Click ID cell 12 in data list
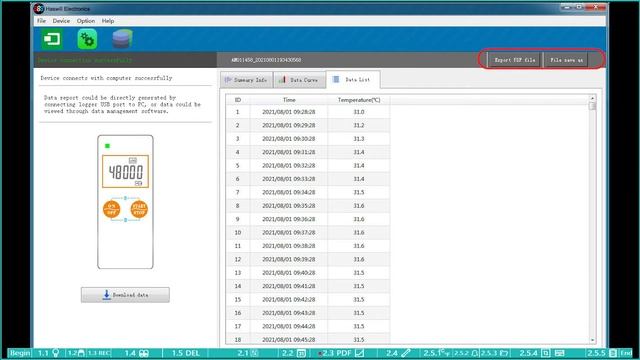The width and height of the screenshot is (640, 360). tap(238, 259)
